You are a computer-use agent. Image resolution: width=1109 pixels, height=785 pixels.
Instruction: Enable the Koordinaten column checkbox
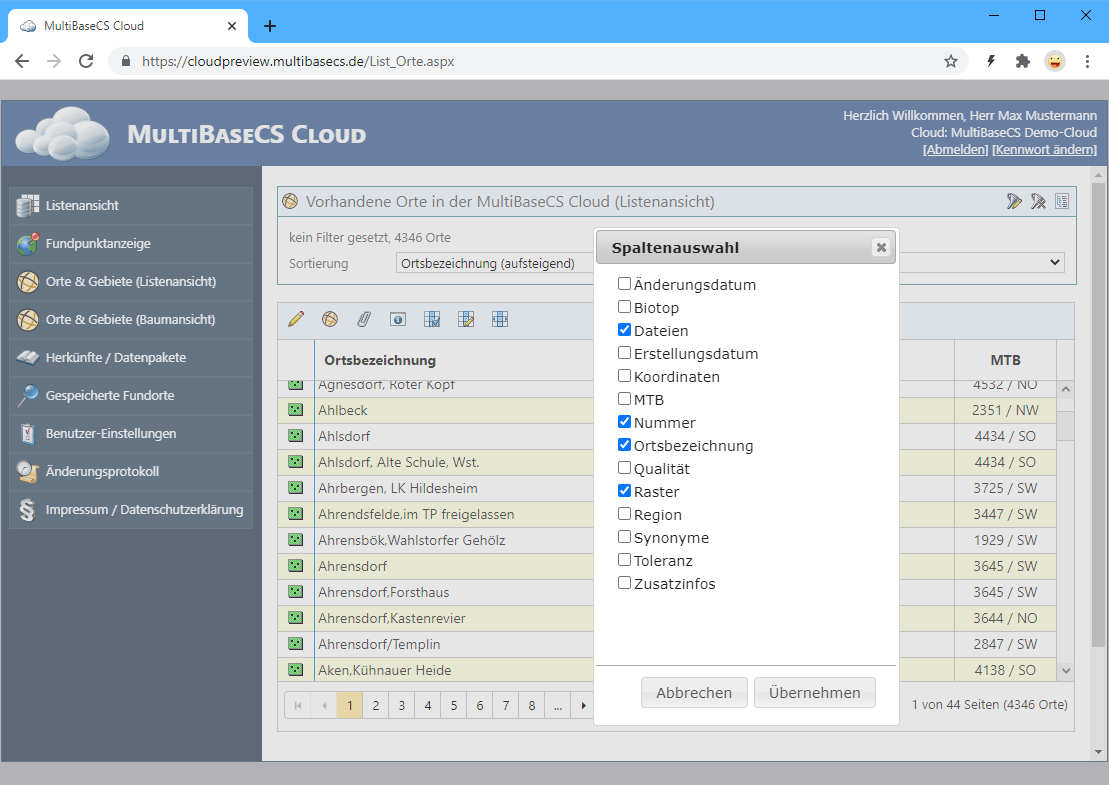[x=624, y=377]
